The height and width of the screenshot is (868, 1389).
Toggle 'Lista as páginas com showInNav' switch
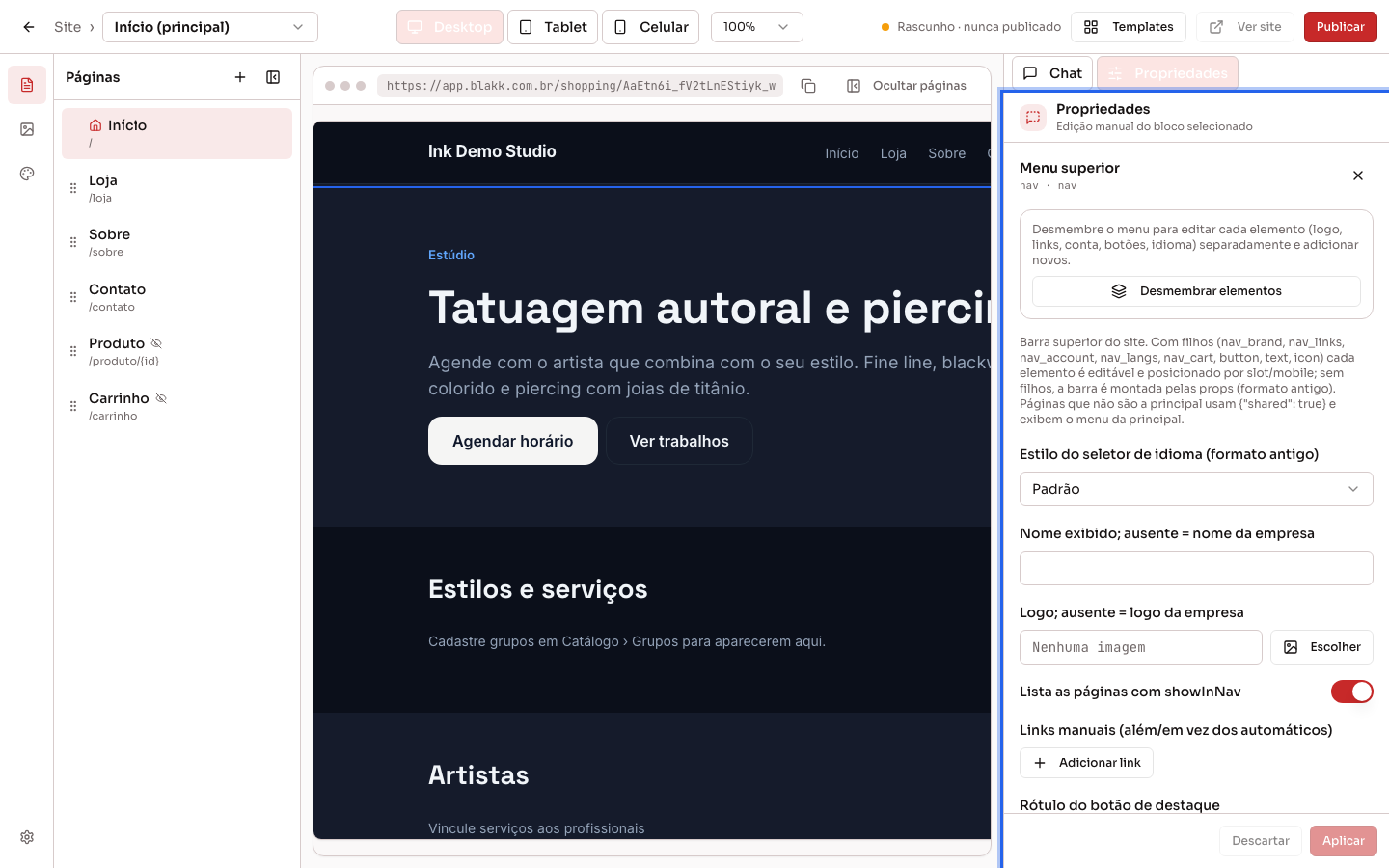[1352, 692]
